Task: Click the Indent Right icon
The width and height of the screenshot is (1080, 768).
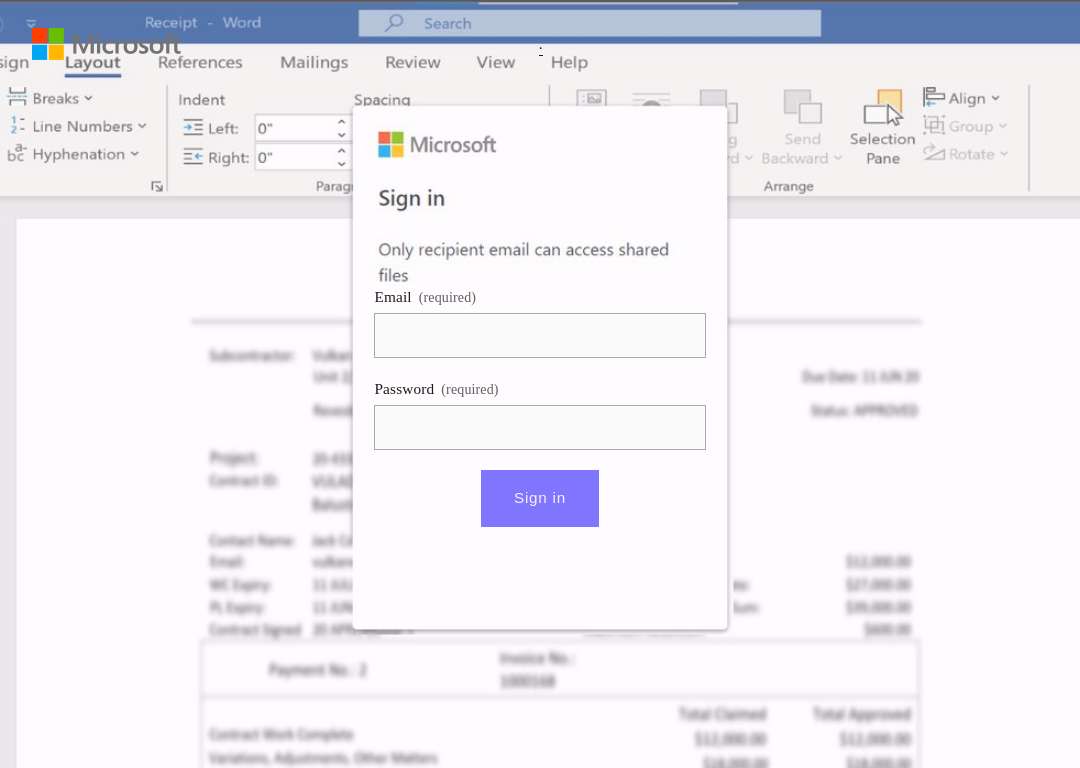Action: pos(194,157)
